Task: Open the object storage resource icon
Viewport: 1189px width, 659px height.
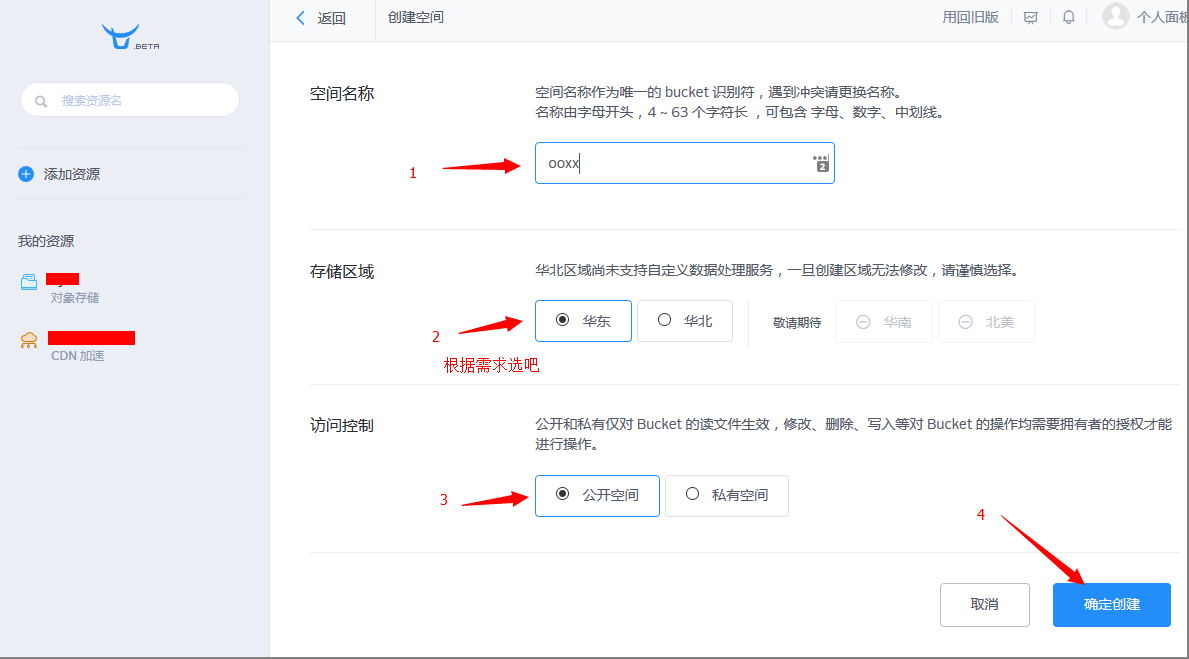Action: 29,283
